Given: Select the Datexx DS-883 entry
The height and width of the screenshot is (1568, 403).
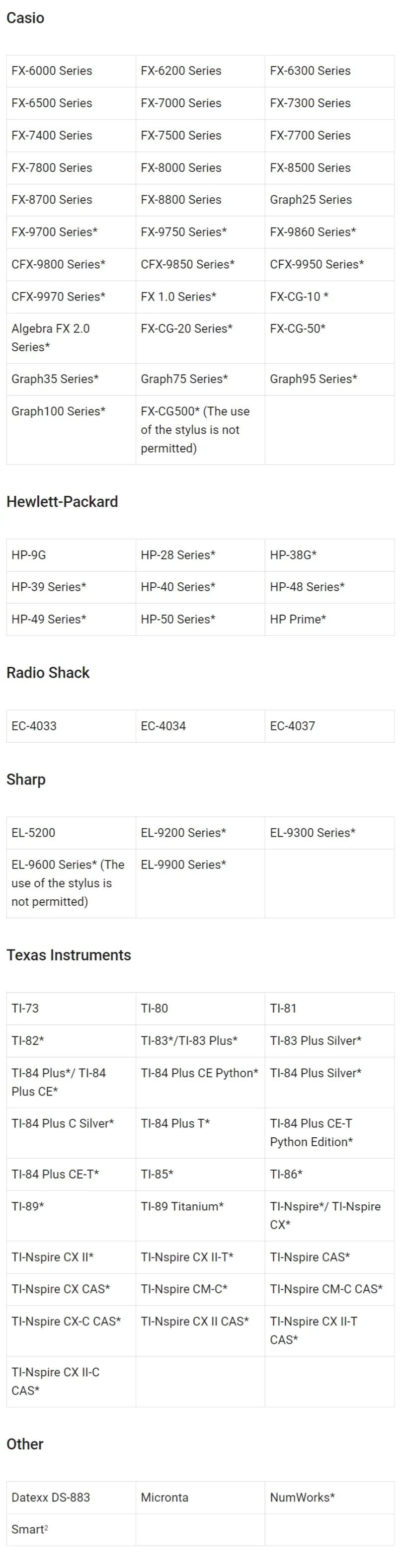Looking at the screenshot, I should [71, 1498].
